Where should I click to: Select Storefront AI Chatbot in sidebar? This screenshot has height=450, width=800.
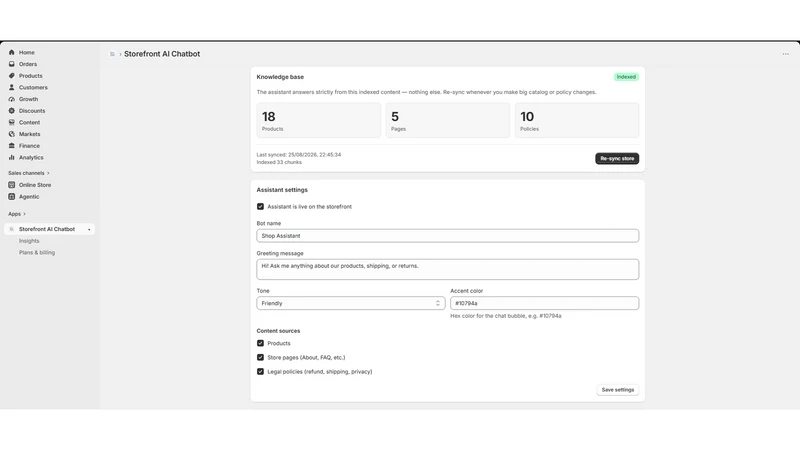(49, 230)
